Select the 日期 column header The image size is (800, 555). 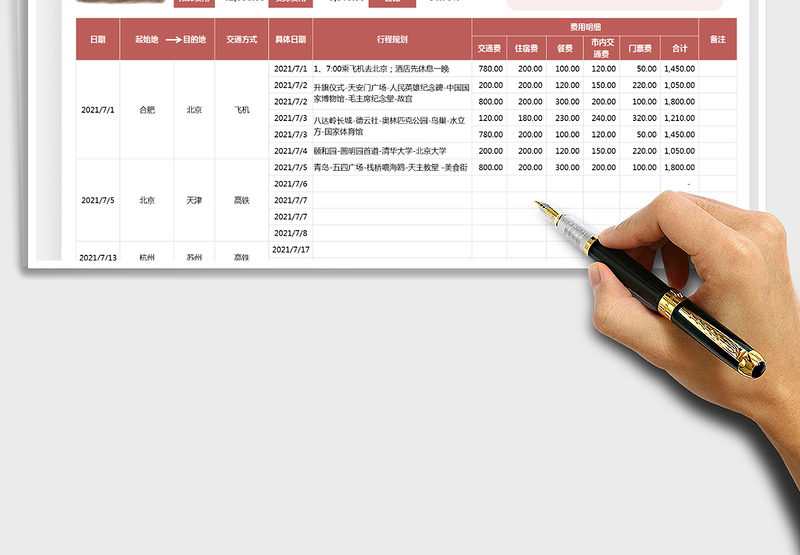(x=98, y=40)
